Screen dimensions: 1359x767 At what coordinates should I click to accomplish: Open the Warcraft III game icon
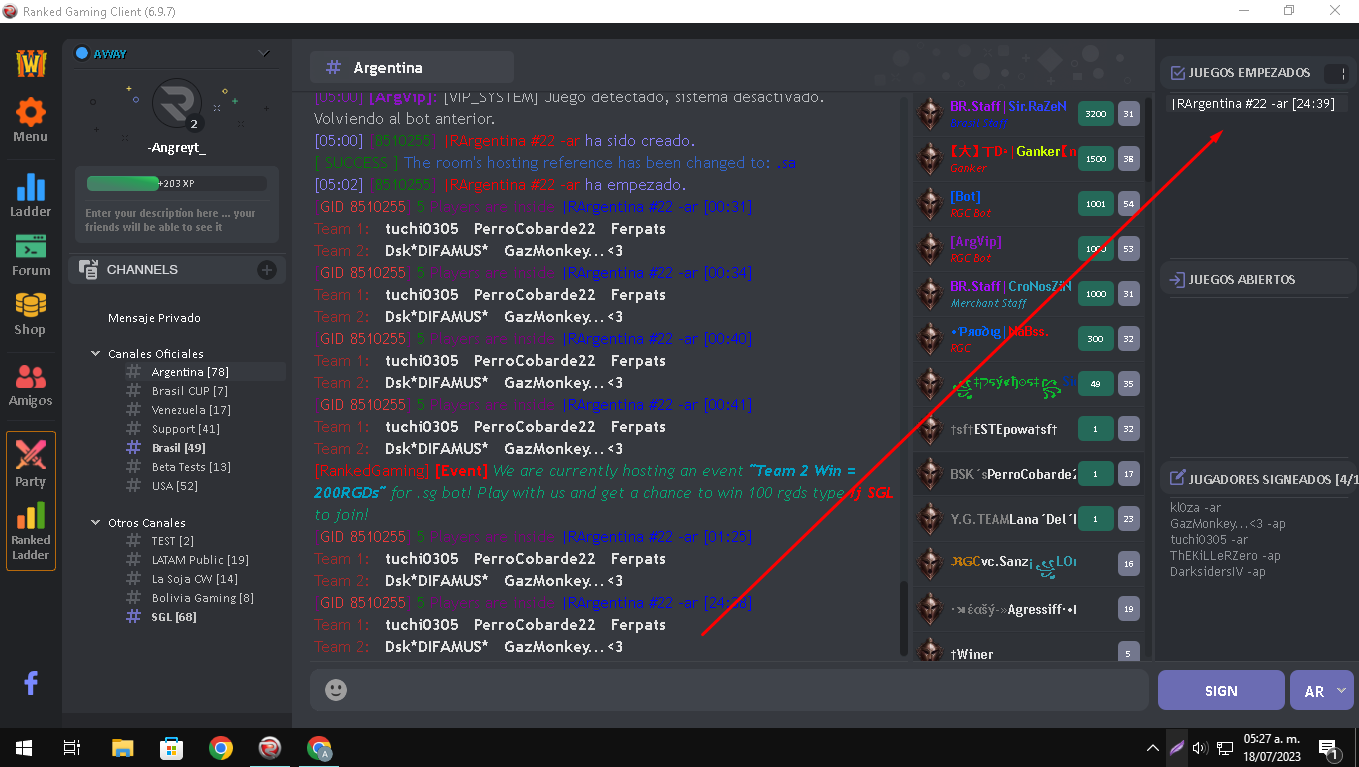(x=30, y=62)
